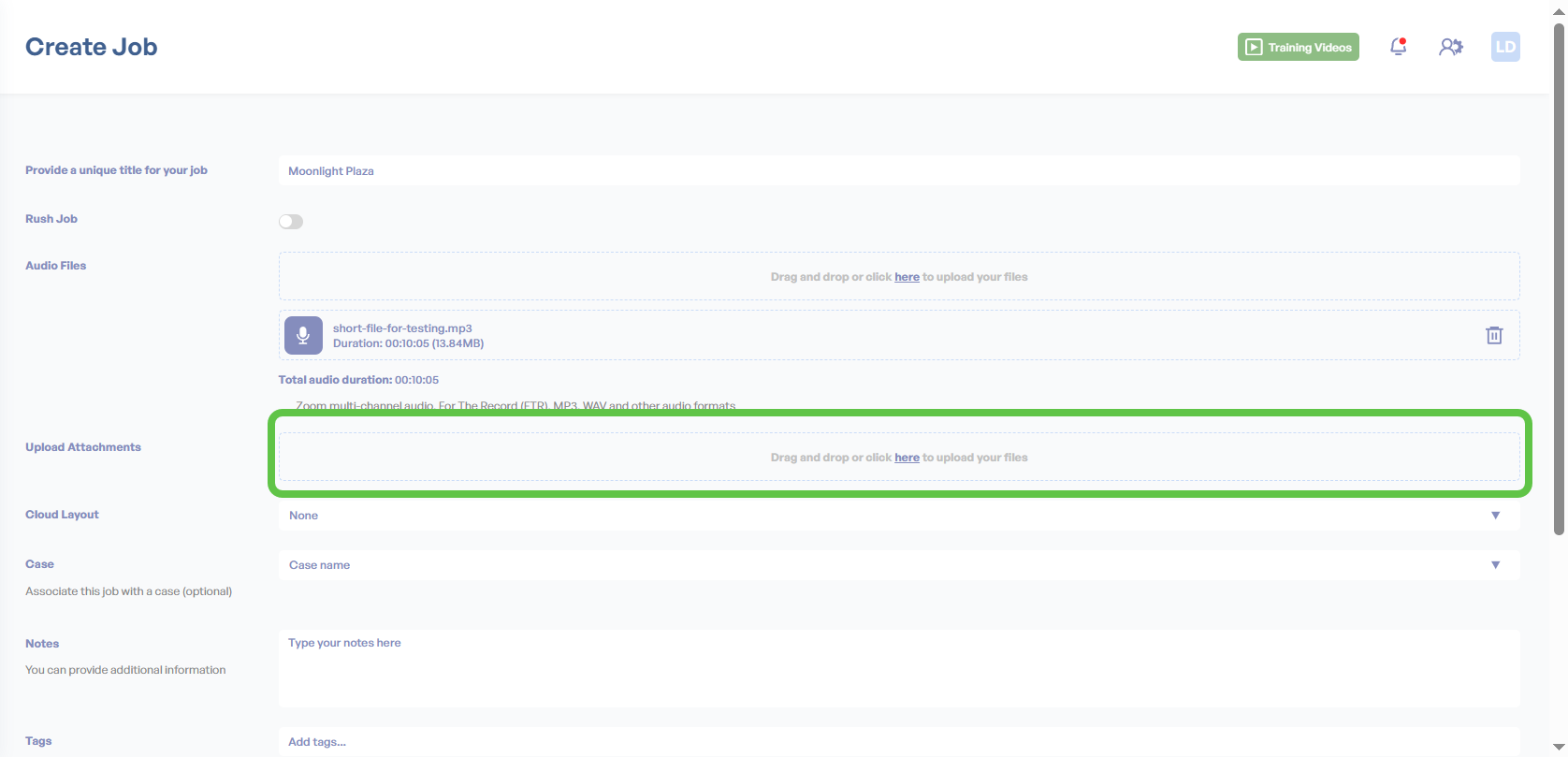Open the user settings gear icon

tap(1450, 47)
